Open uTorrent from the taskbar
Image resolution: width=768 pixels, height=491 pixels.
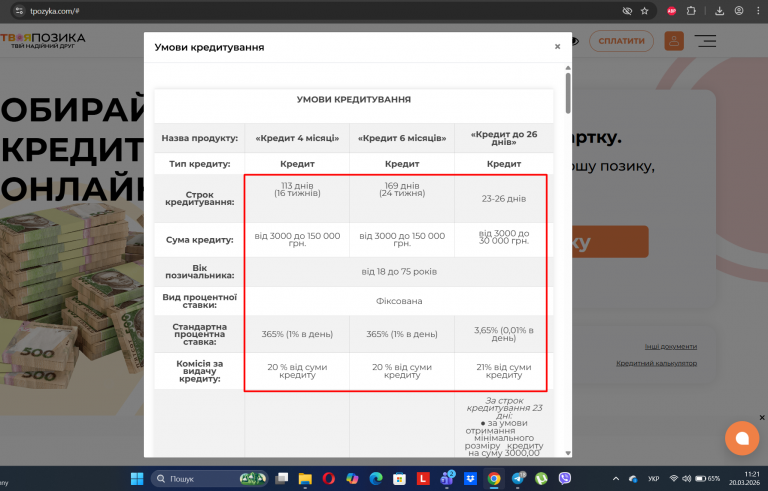tap(541, 478)
